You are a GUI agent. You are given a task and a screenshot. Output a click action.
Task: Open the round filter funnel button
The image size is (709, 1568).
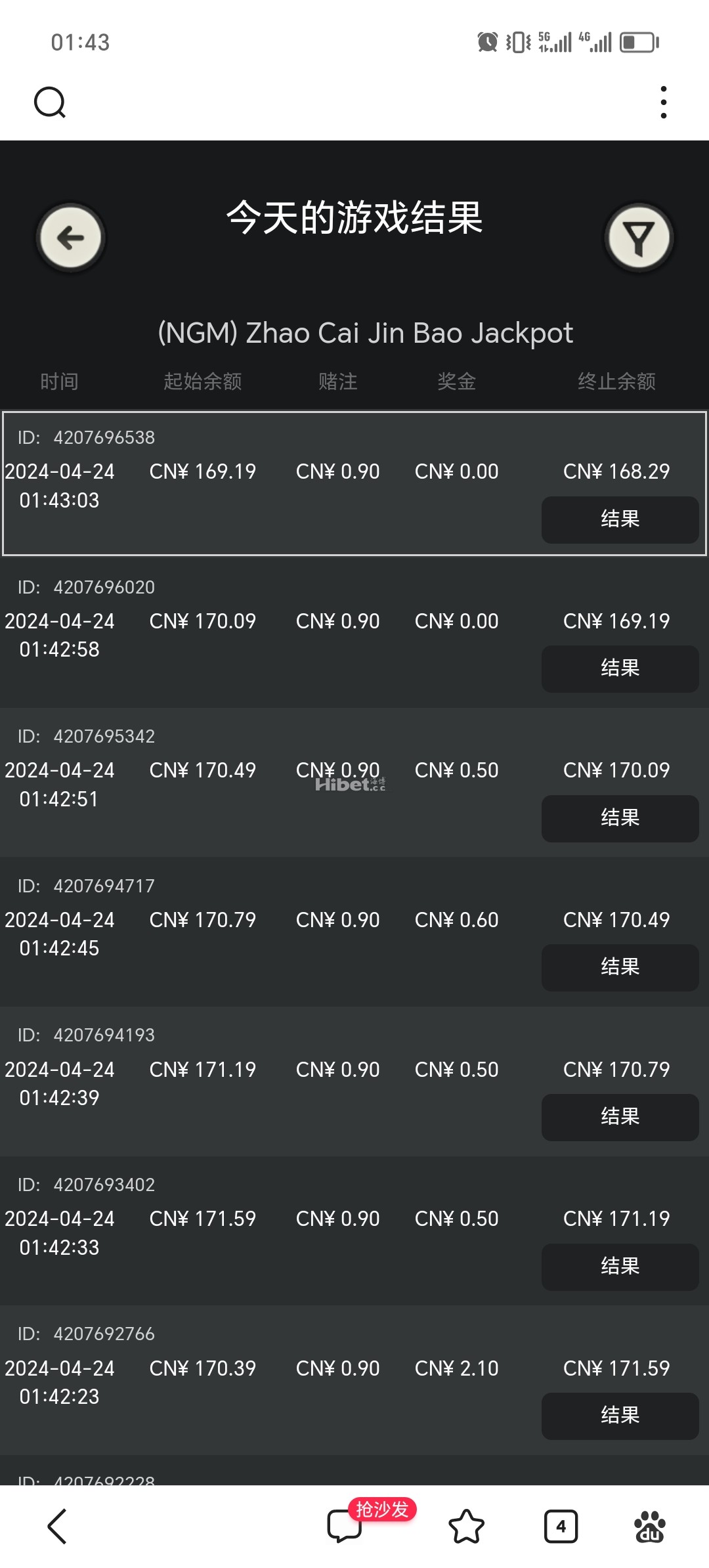(639, 238)
